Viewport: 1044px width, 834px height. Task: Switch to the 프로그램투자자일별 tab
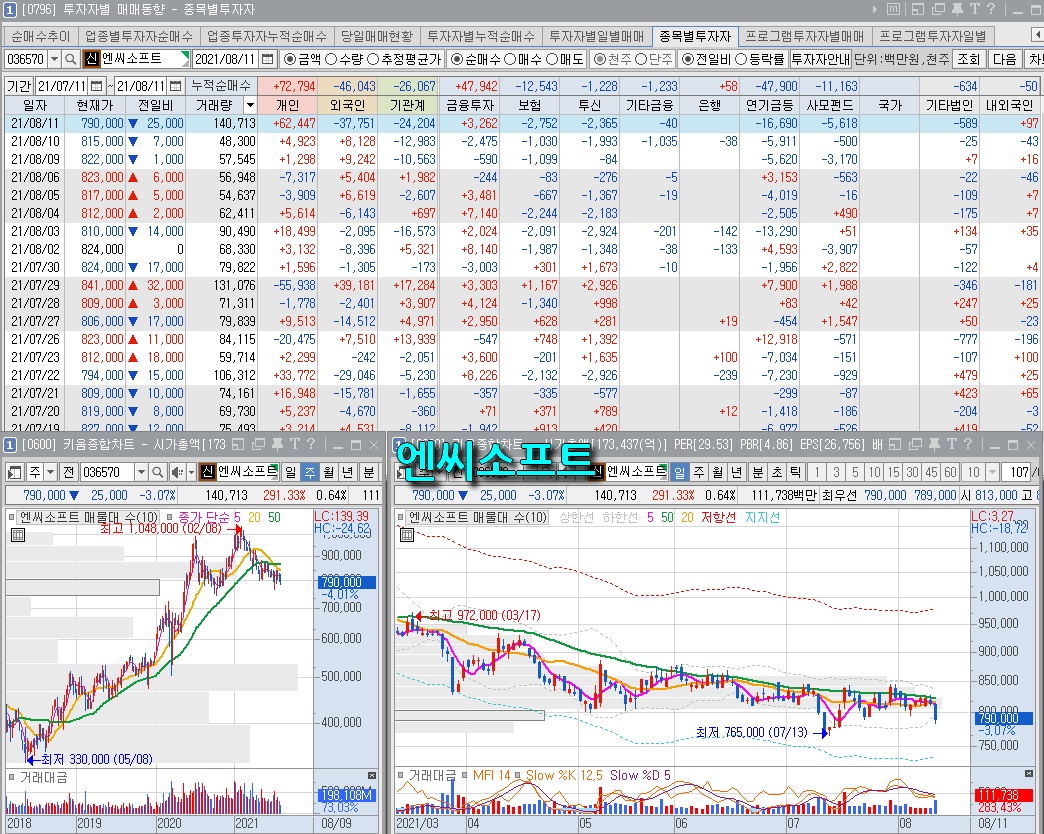pyautogui.click(x=932, y=36)
